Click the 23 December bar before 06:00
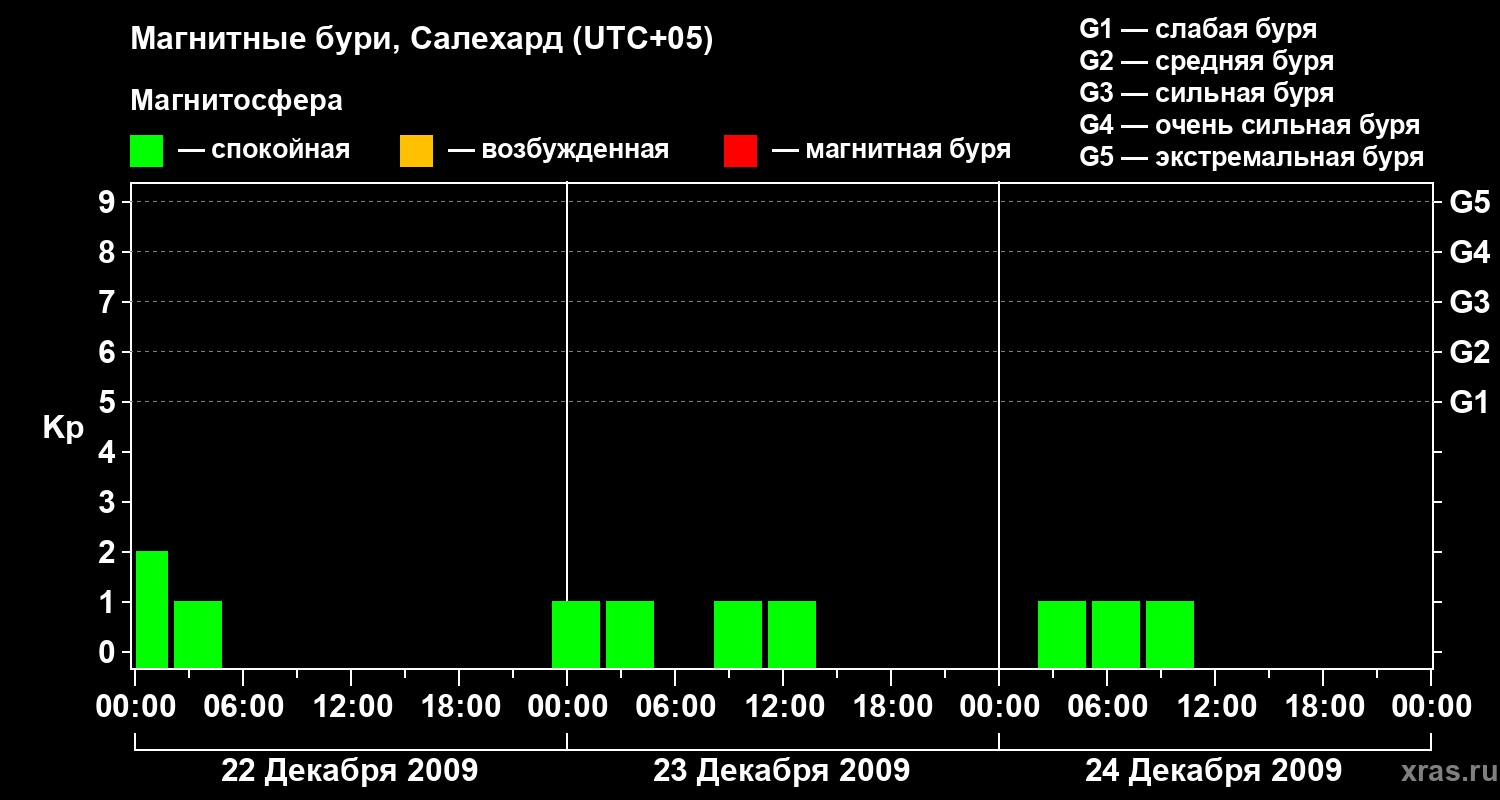 (x=630, y=634)
